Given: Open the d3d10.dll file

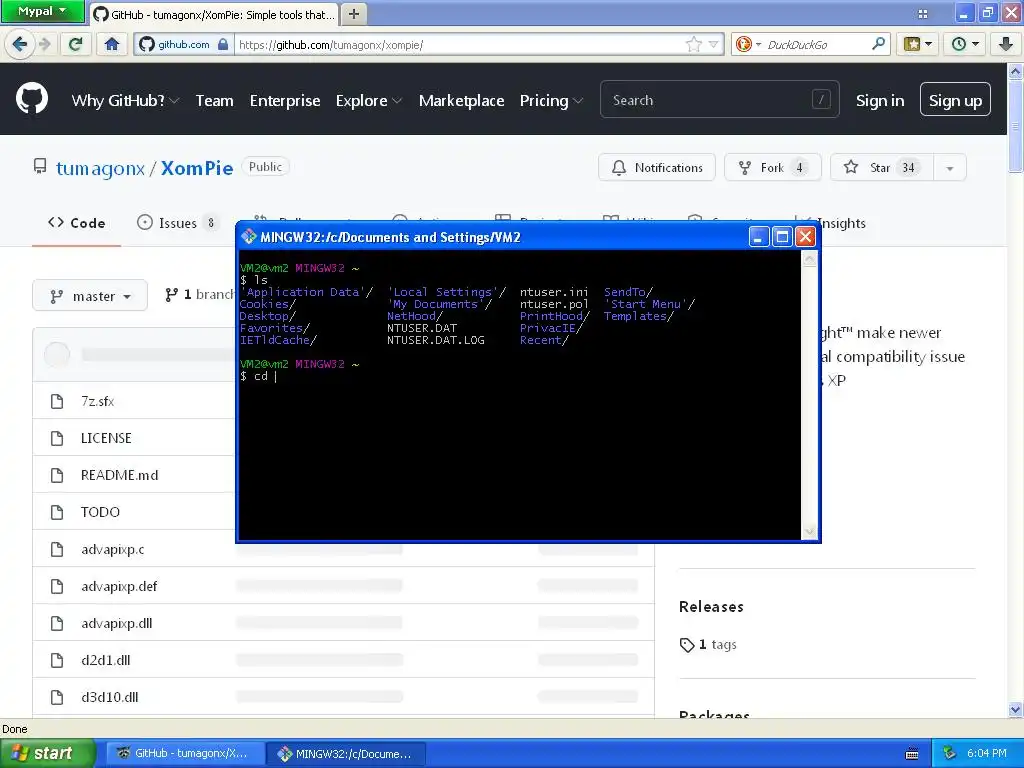Looking at the screenshot, I should click(110, 697).
